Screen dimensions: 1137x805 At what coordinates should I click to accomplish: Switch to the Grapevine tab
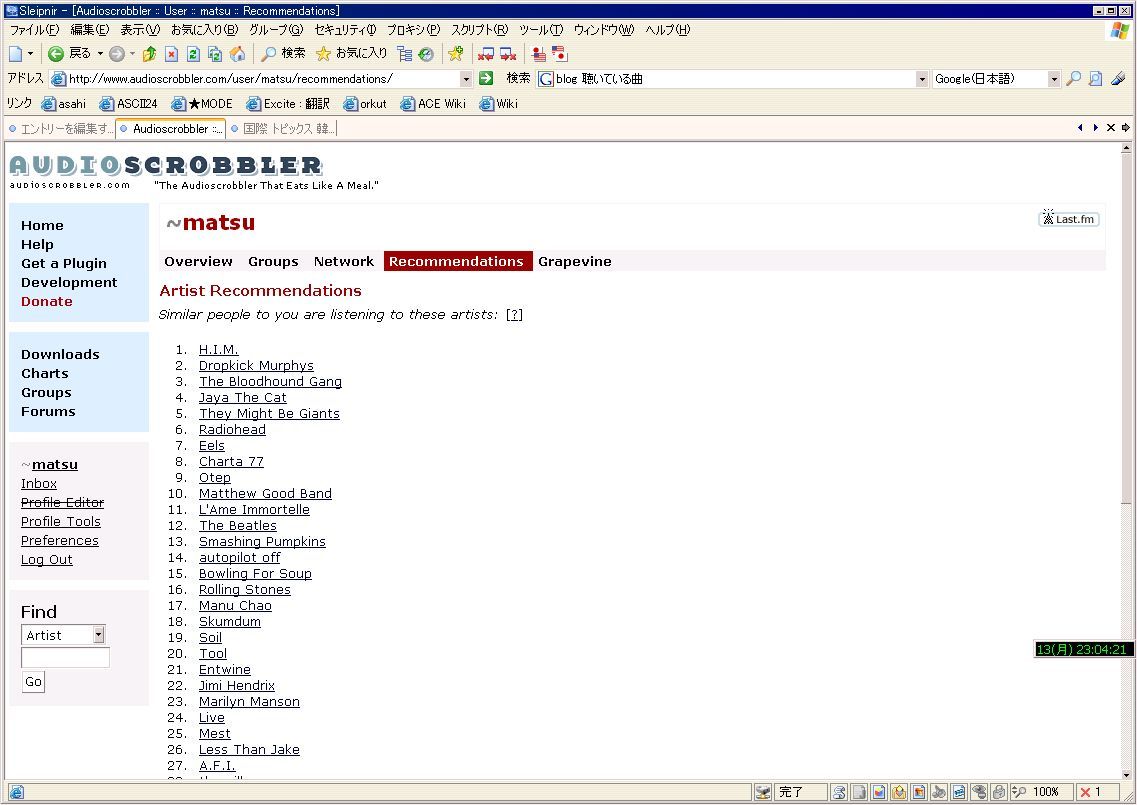(x=574, y=262)
